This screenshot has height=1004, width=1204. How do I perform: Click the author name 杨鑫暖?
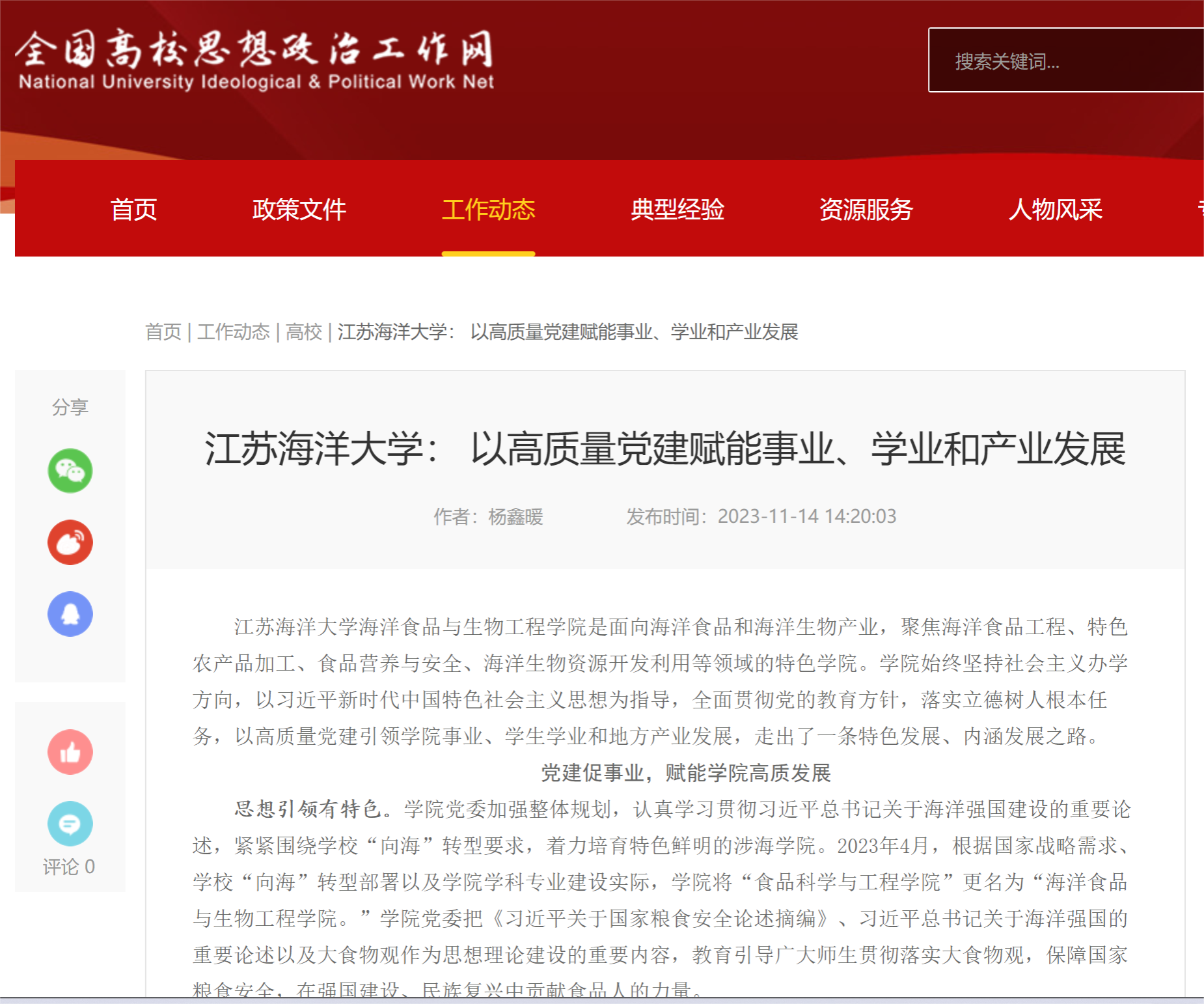(515, 517)
